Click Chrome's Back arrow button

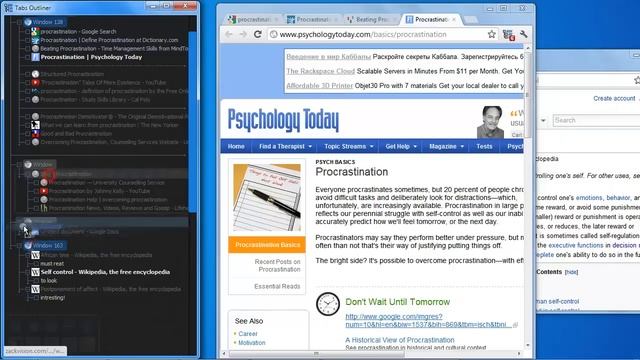229,34
